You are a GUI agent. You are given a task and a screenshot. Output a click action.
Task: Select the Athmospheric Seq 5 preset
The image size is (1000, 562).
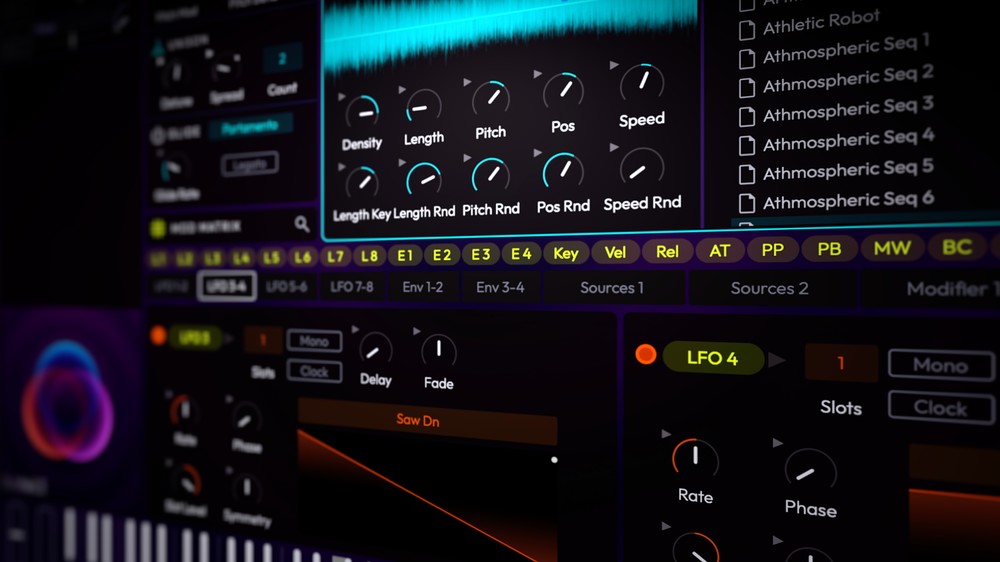click(848, 169)
